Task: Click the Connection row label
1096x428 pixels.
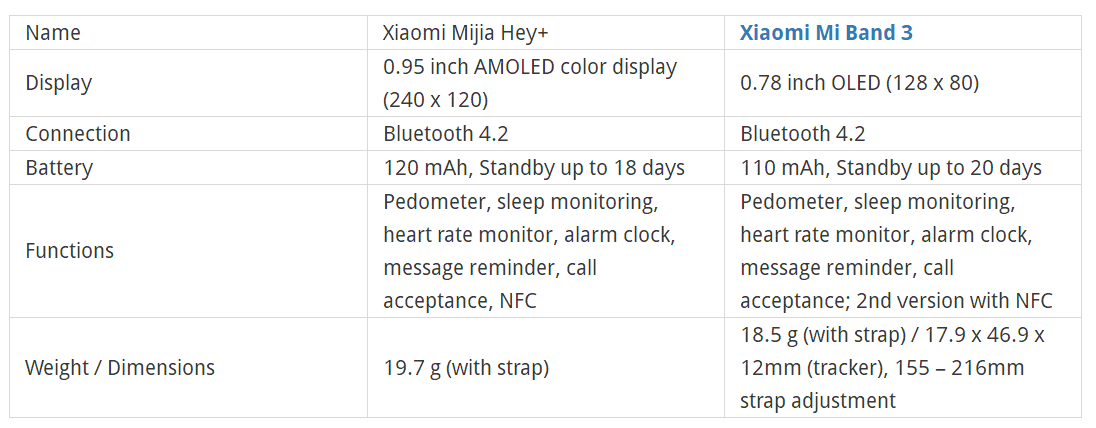Action: pos(78,134)
